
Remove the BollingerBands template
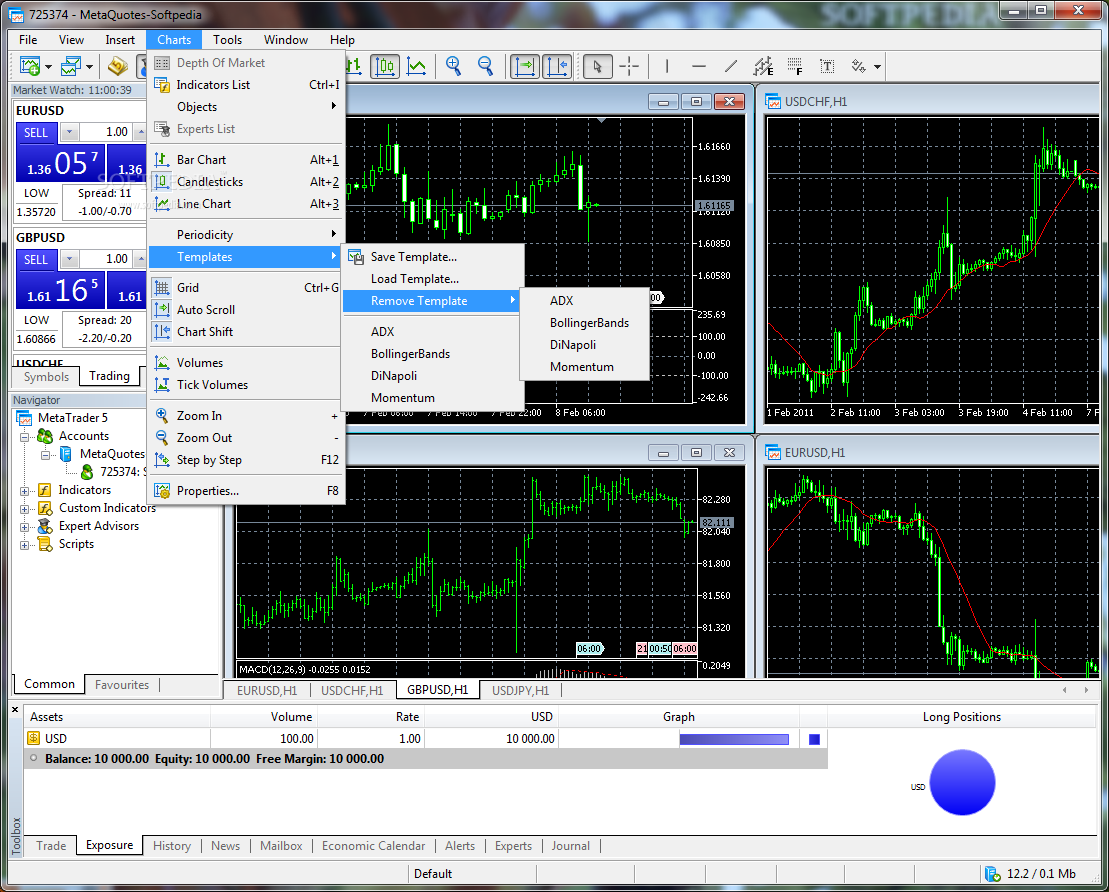tap(584, 323)
